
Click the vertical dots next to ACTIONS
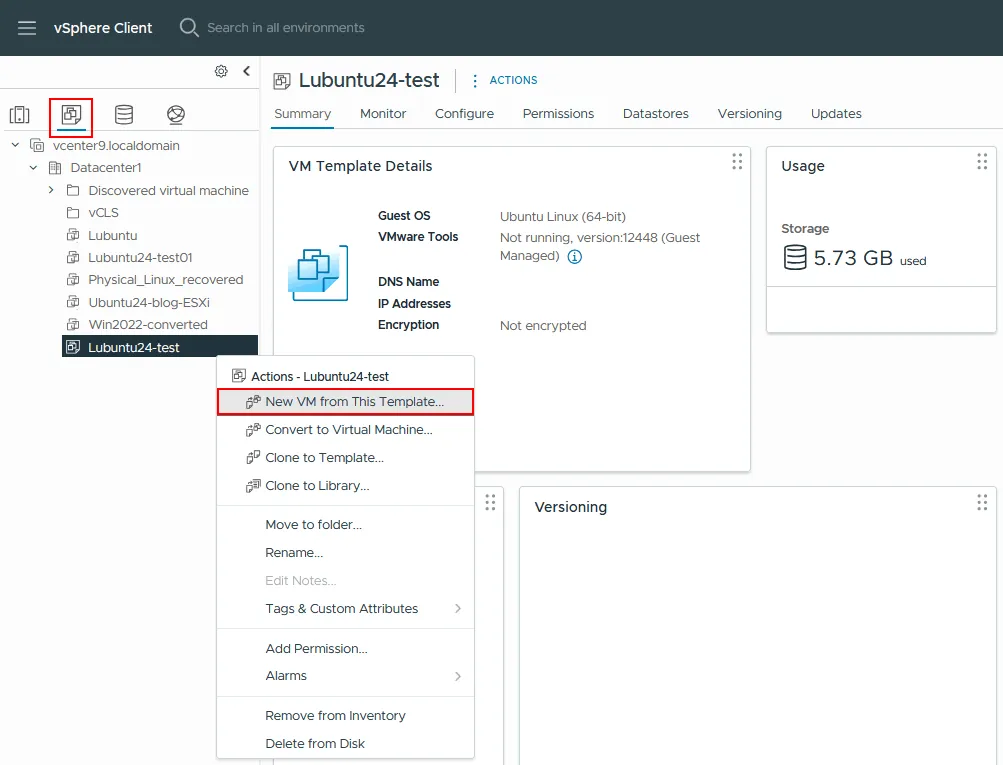pyautogui.click(x=475, y=81)
